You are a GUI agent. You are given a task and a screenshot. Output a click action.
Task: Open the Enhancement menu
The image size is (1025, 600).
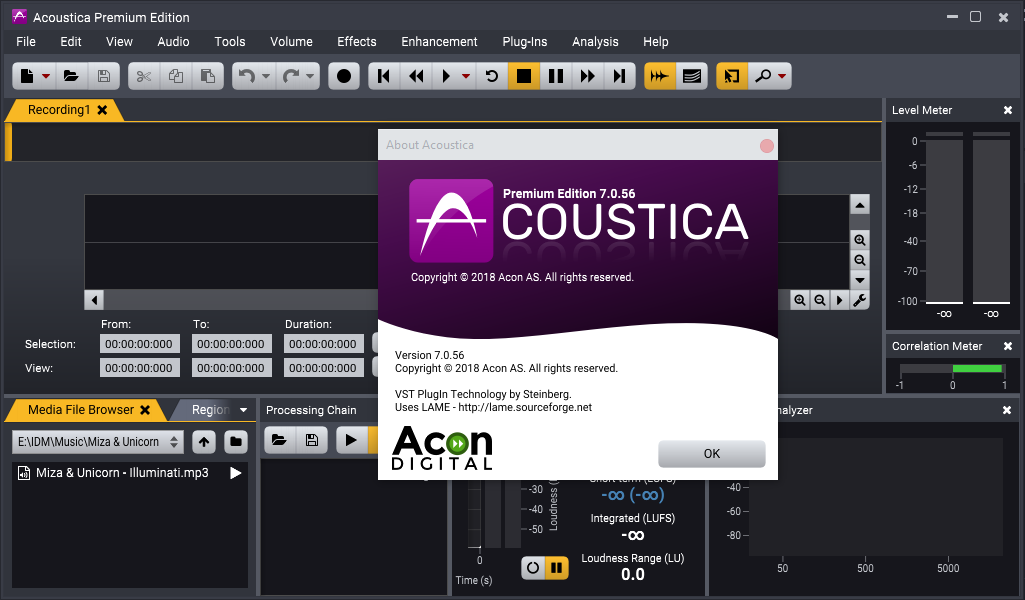pos(439,42)
